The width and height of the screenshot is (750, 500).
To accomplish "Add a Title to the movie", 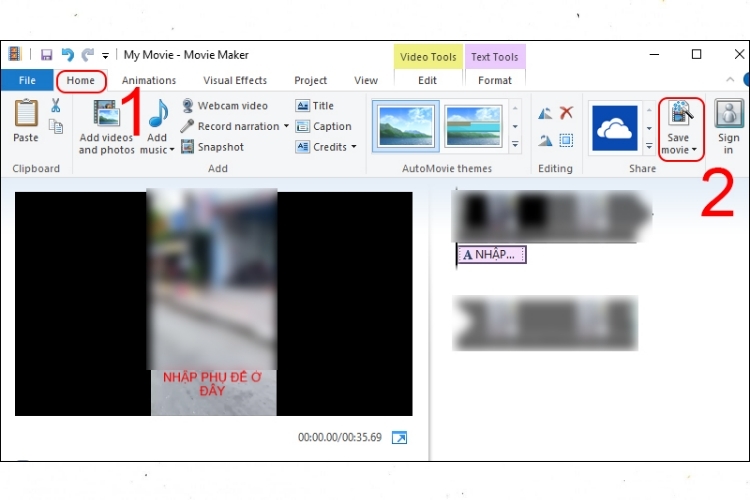I will (x=315, y=106).
